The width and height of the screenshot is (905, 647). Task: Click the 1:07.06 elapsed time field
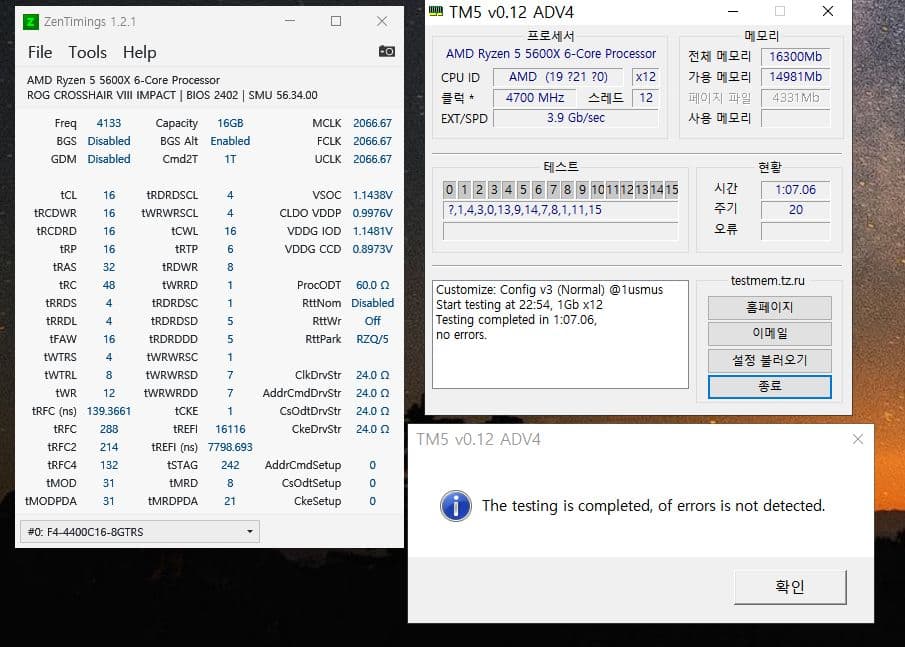click(x=795, y=190)
